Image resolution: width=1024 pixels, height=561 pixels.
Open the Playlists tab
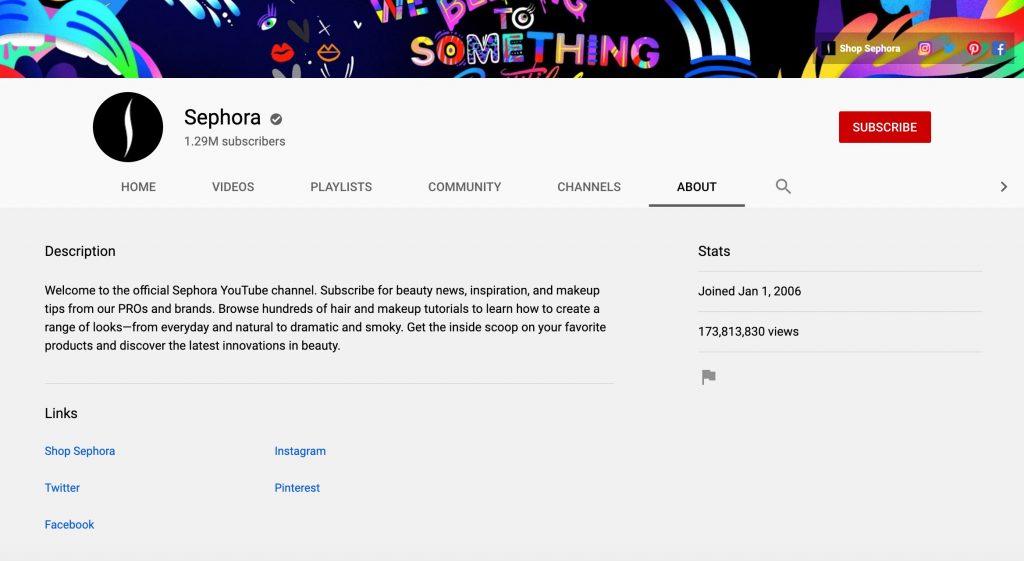(341, 187)
